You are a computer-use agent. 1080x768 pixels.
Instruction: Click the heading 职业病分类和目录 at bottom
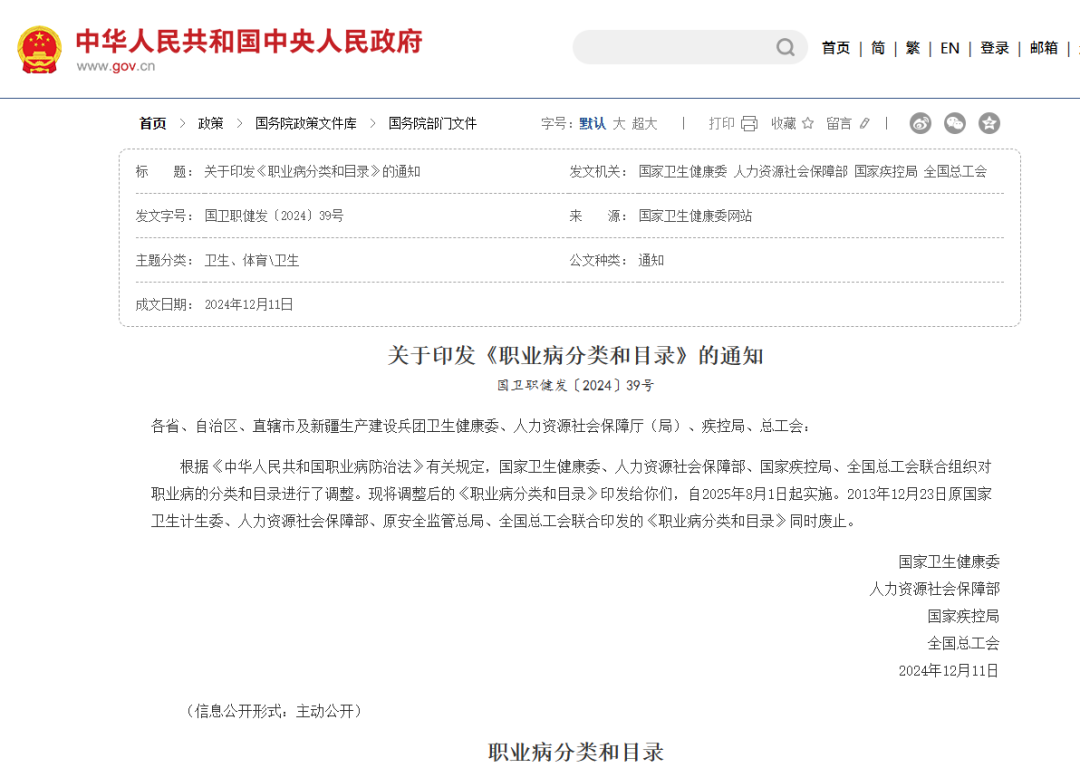point(576,752)
